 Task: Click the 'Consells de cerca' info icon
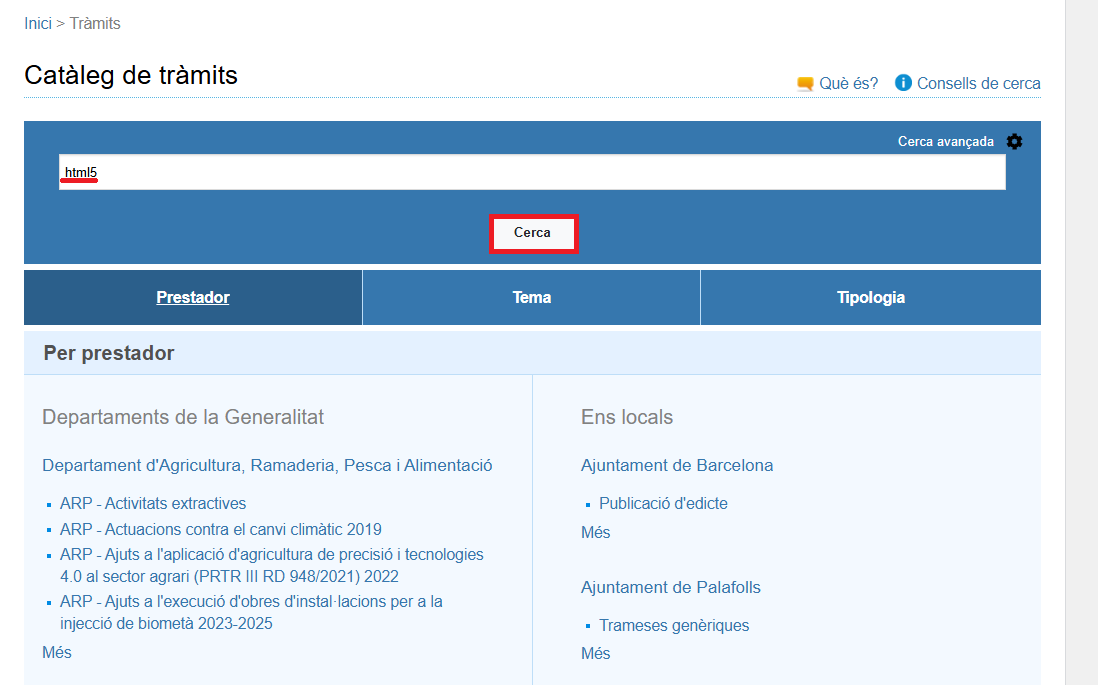pyautogui.click(x=903, y=83)
